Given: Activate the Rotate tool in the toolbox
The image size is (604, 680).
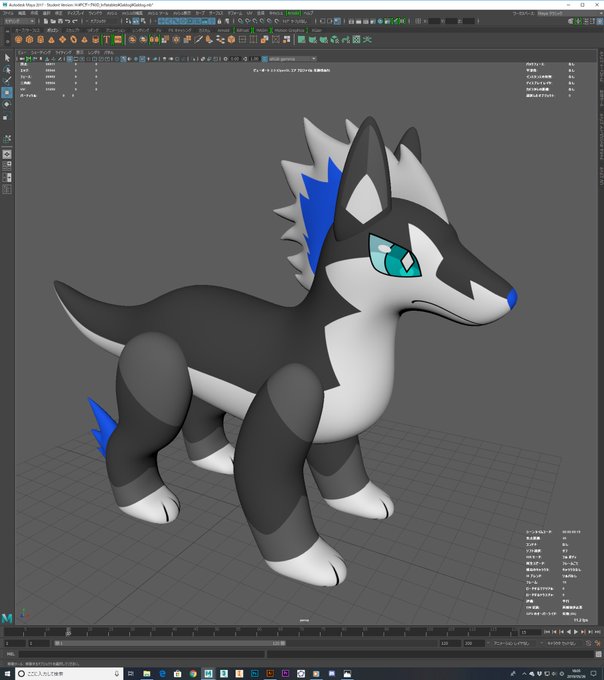Looking at the screenshot, I should 7,104.
